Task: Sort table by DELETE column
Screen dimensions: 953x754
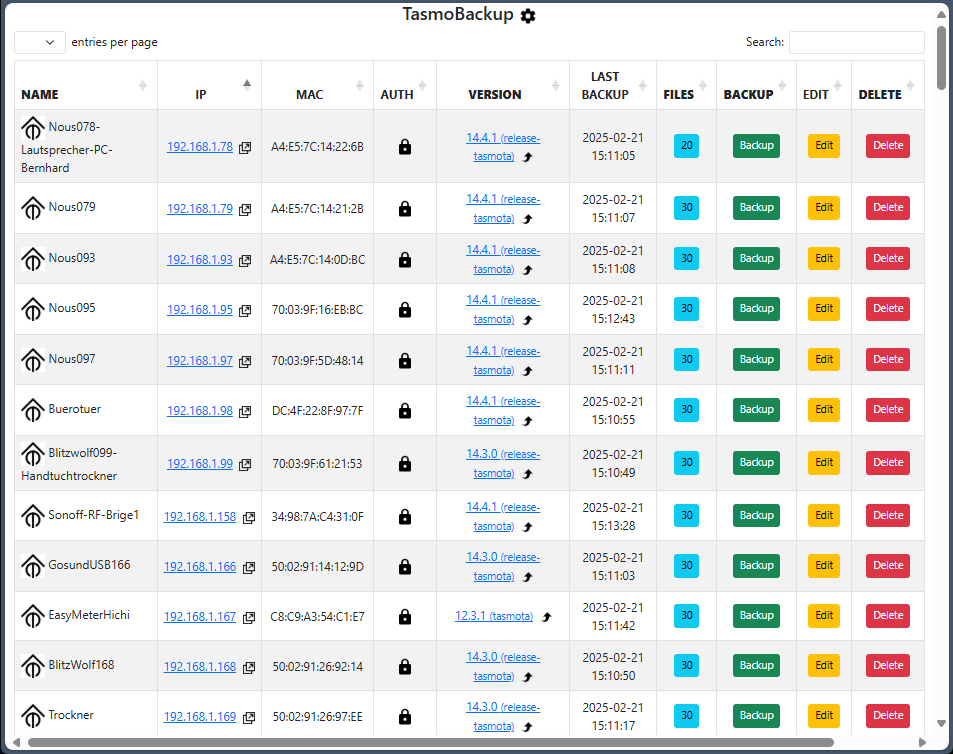Action: pos(887,85)
